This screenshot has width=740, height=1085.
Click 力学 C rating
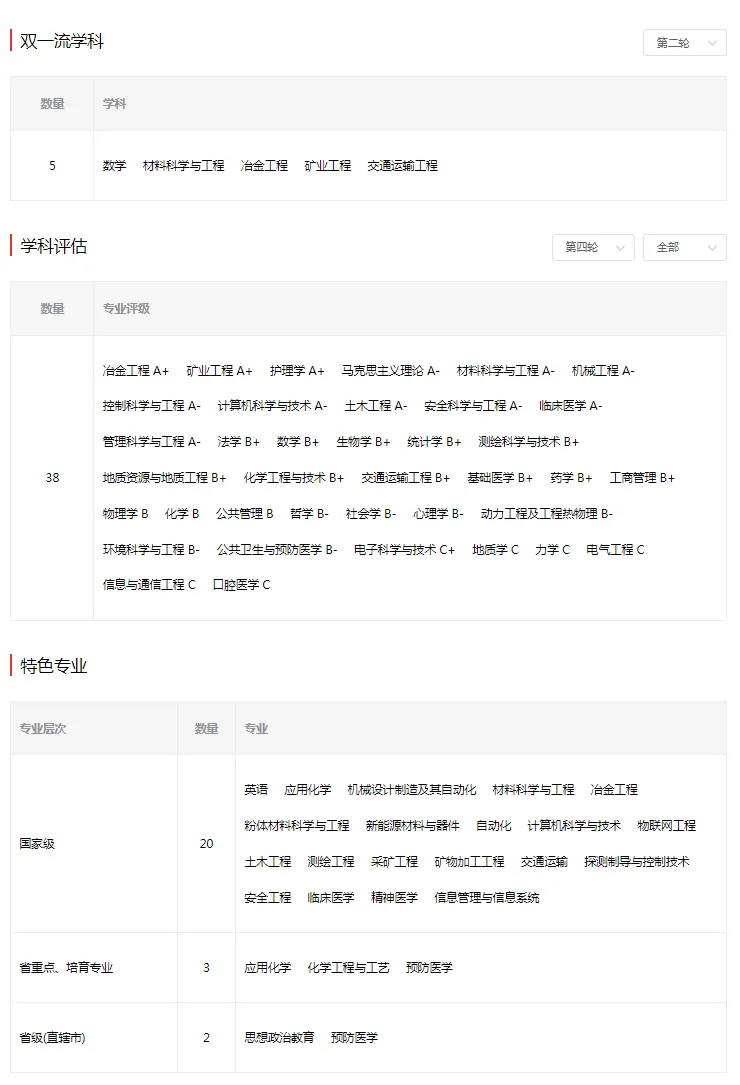(552, 549)
